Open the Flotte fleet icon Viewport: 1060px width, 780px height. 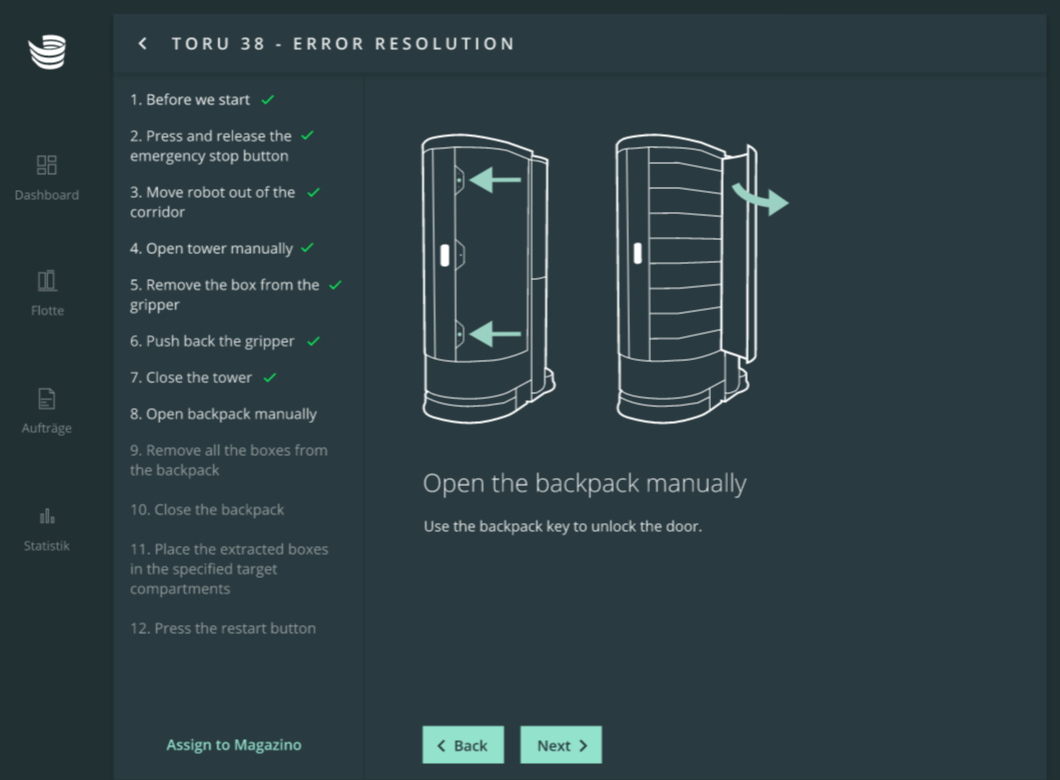click(47, 281)
